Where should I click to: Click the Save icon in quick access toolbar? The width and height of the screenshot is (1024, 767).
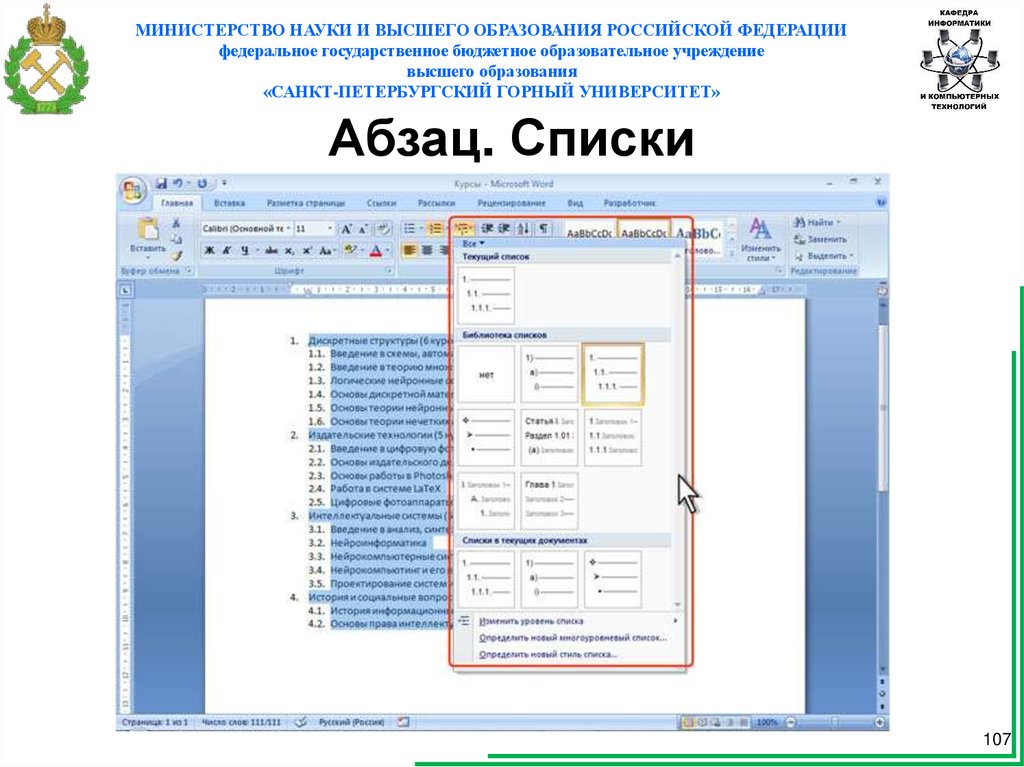pos(161,184)
